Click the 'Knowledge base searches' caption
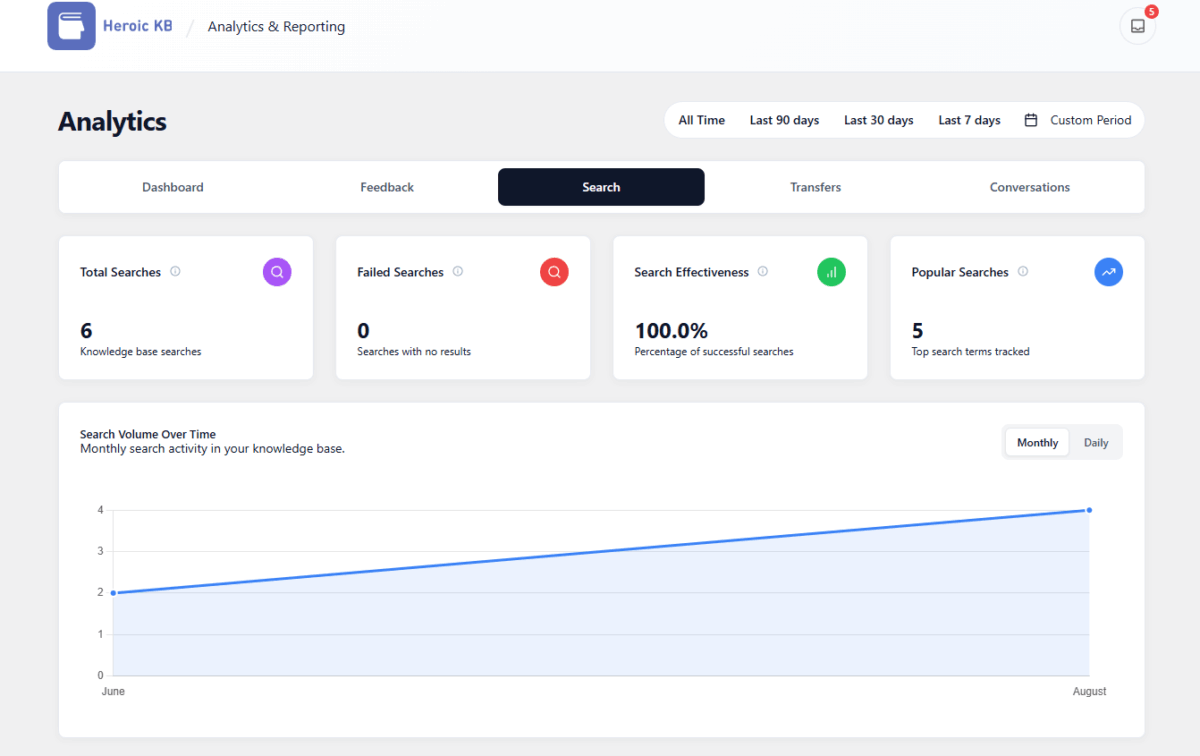The image size is (1200, 756). 141,352
